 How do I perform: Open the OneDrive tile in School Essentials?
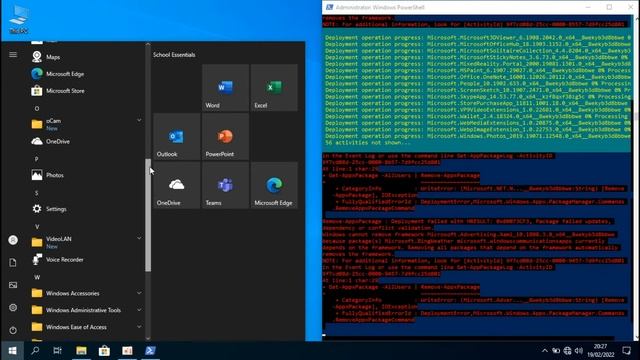[x=177, y=185]
